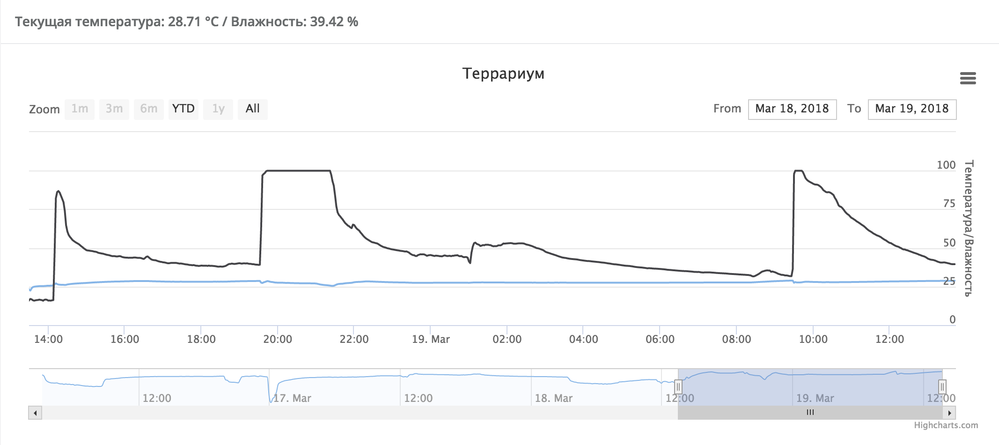Select the 1m zoom range
The image size is (999, 445).
point(80,109)
